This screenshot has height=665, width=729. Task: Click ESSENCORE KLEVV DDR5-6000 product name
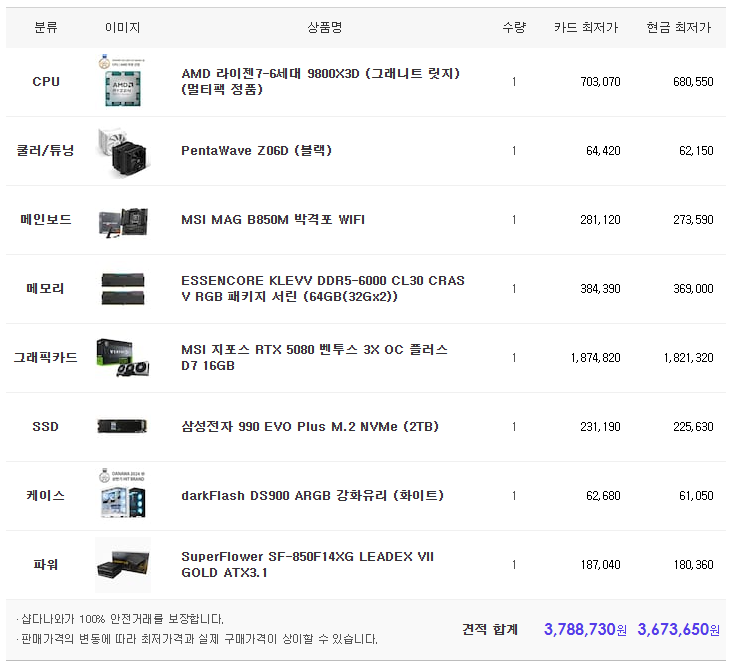(323, 288)
